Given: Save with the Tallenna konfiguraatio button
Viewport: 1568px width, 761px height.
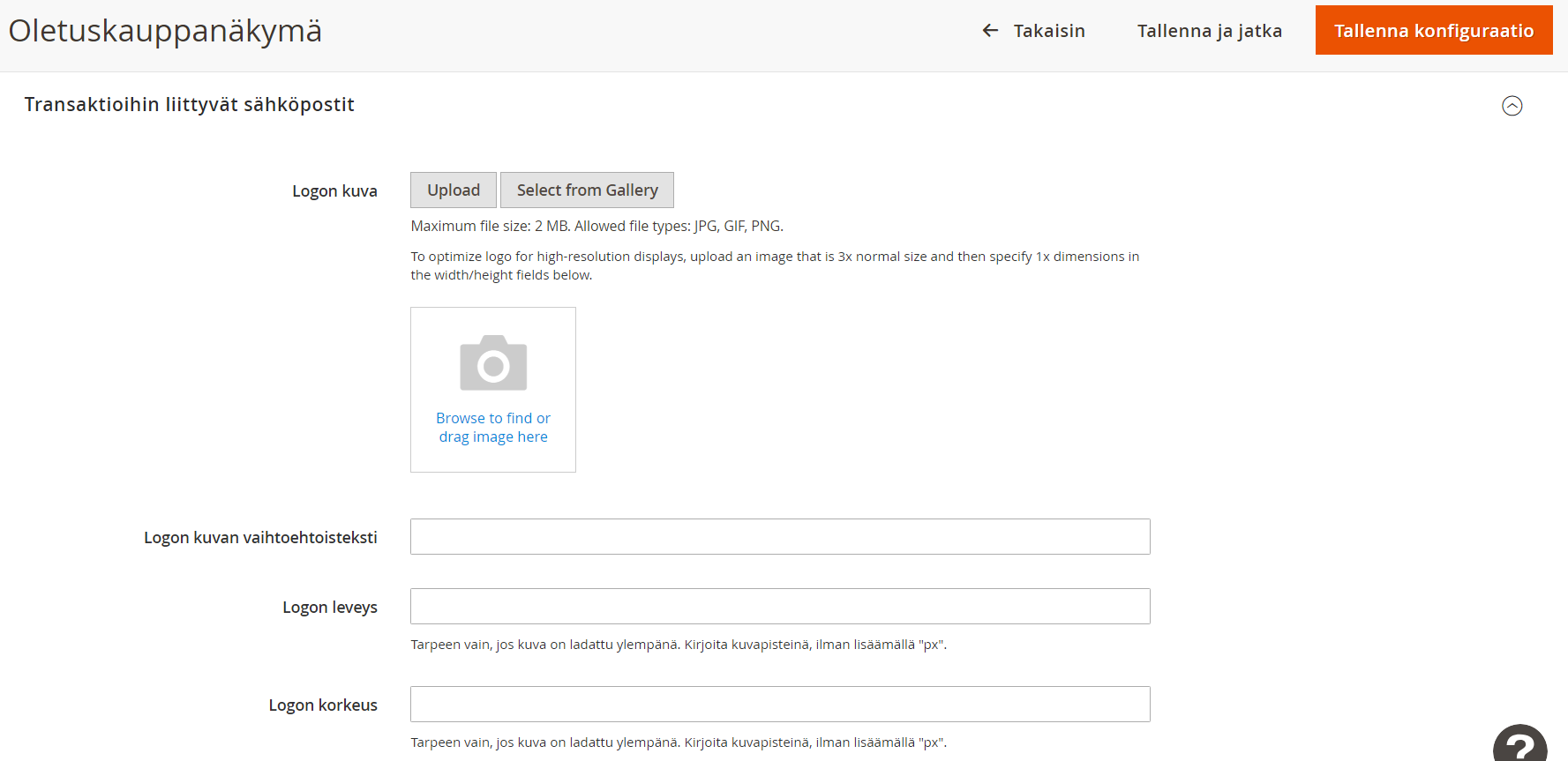Looking at the screenshot, I should [1433, 31].
